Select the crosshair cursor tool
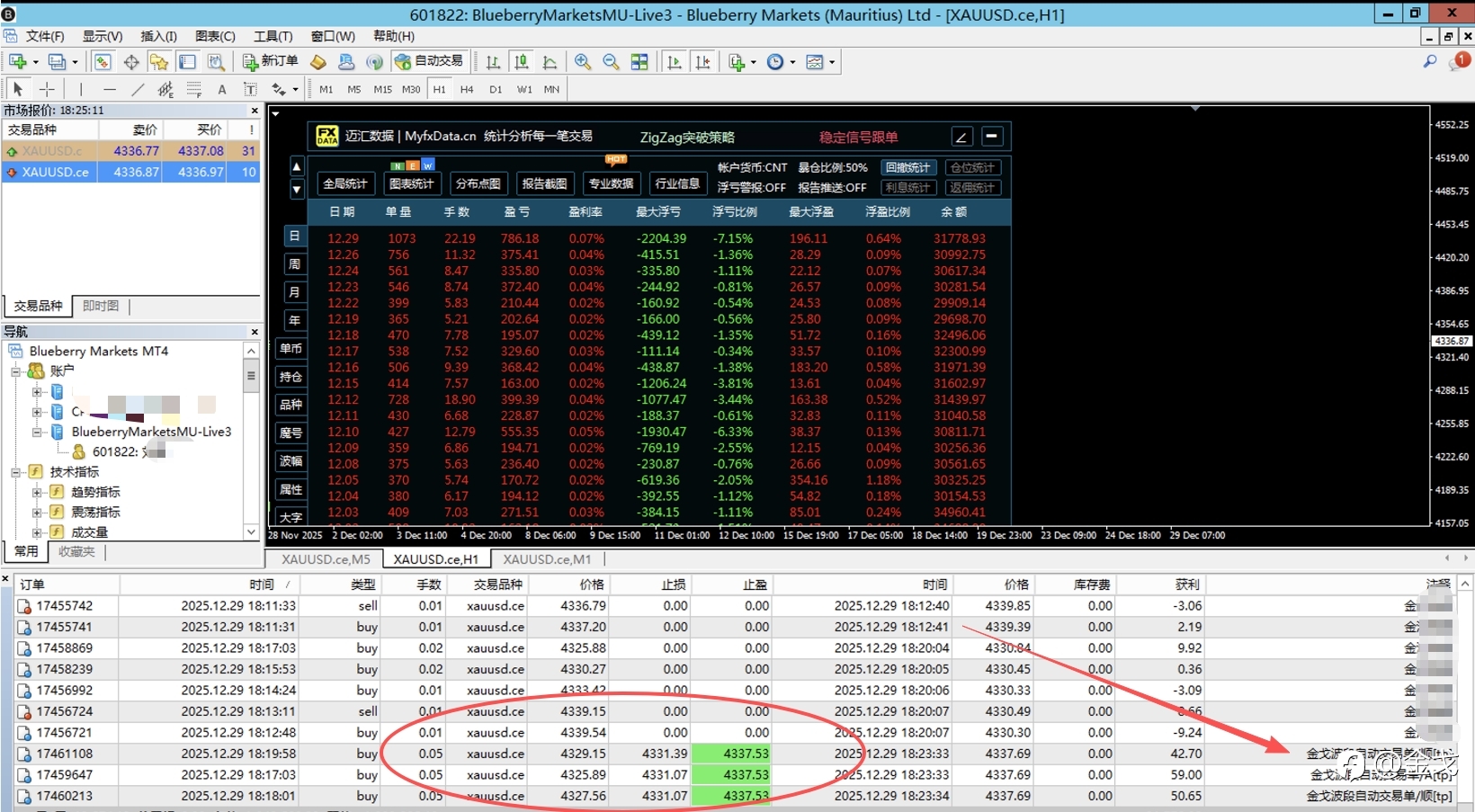The height and width of the screenshot is (812, 1475). (x=47, y=89)
